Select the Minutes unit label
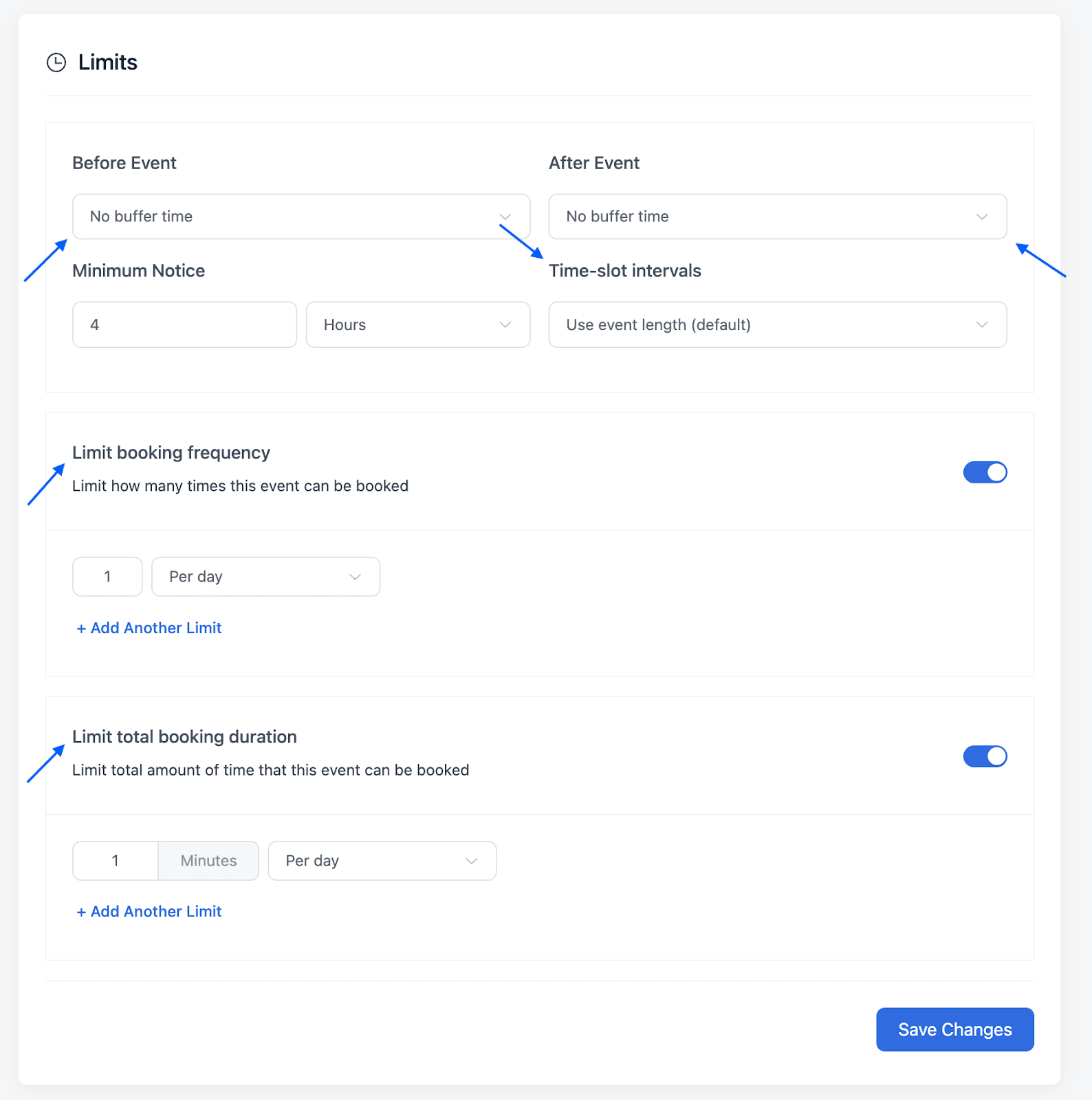The height and width of the screenshot is (1100, 1092). pyautogui.click(x=208, y=860)
